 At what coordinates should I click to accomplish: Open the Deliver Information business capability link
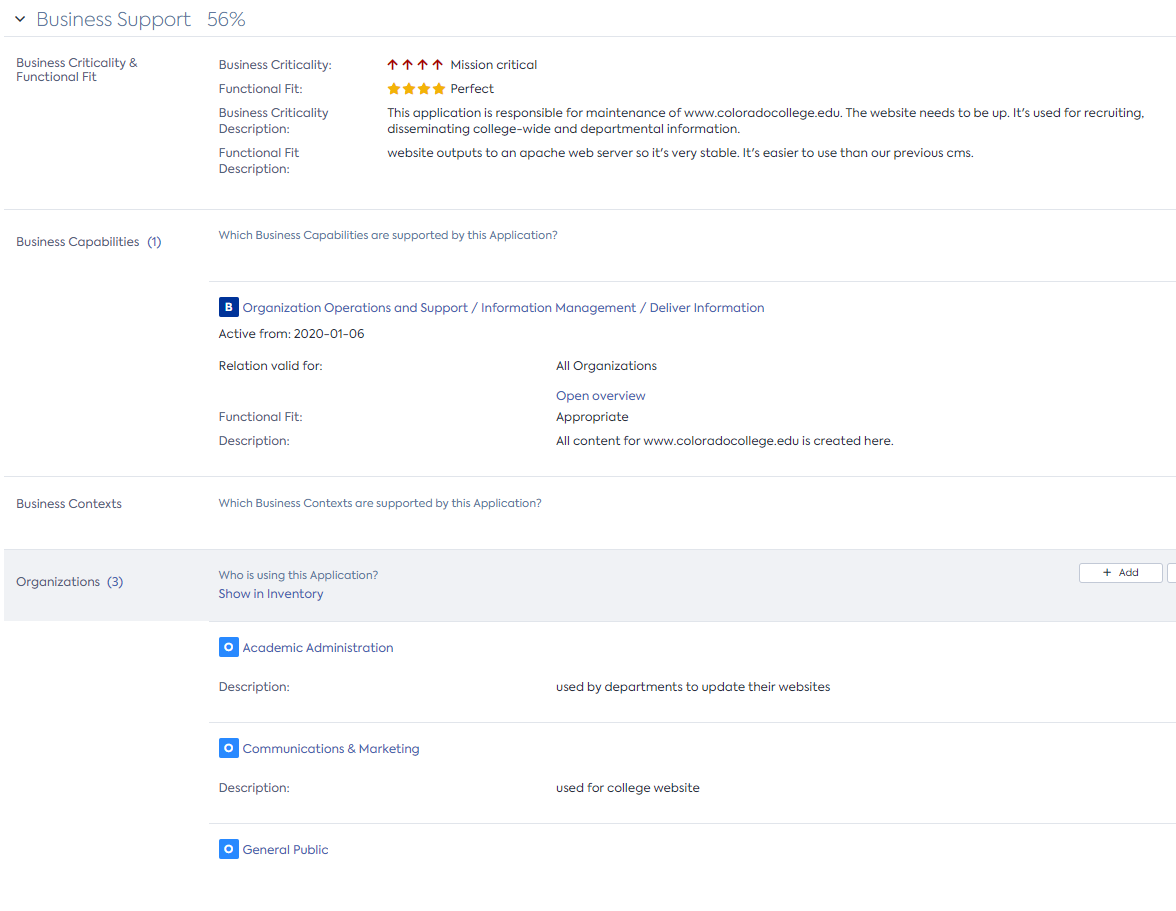[503, 308]
